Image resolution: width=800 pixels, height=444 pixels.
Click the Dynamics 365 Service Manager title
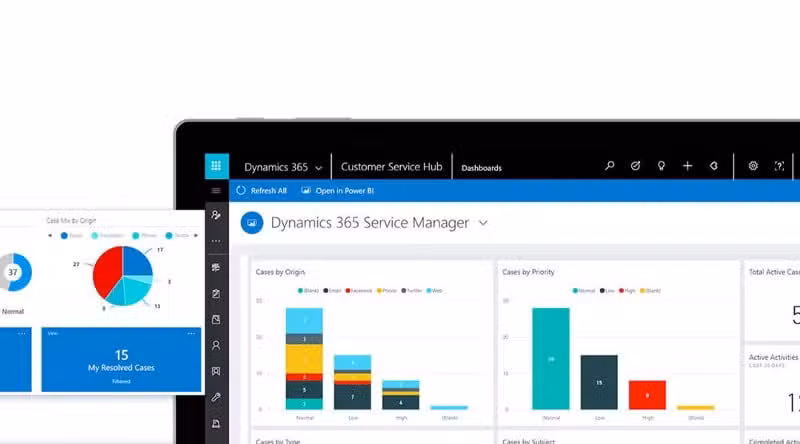pyautogui.click(x=369, y=223)
